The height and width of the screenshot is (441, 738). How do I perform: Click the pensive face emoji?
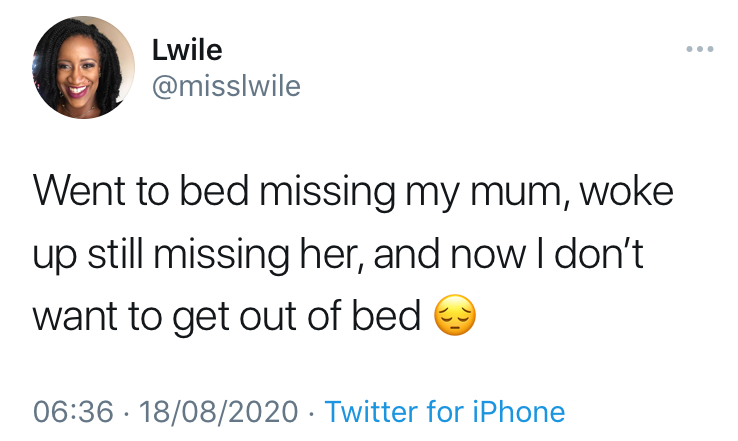coord(455,316)
